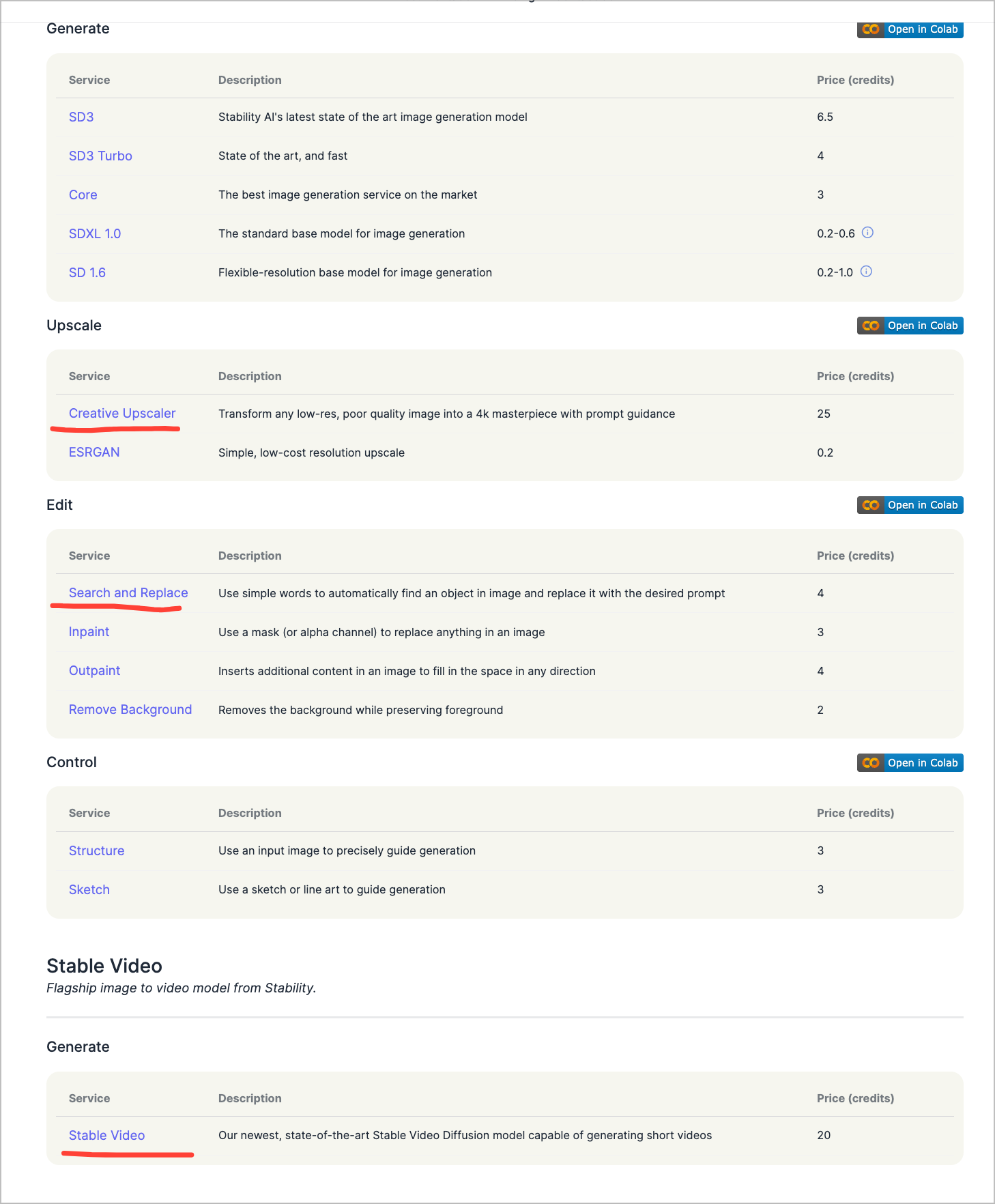Open the ESRGAN upscale link
The image size is (995, 1204).
[x=94, y=452]
